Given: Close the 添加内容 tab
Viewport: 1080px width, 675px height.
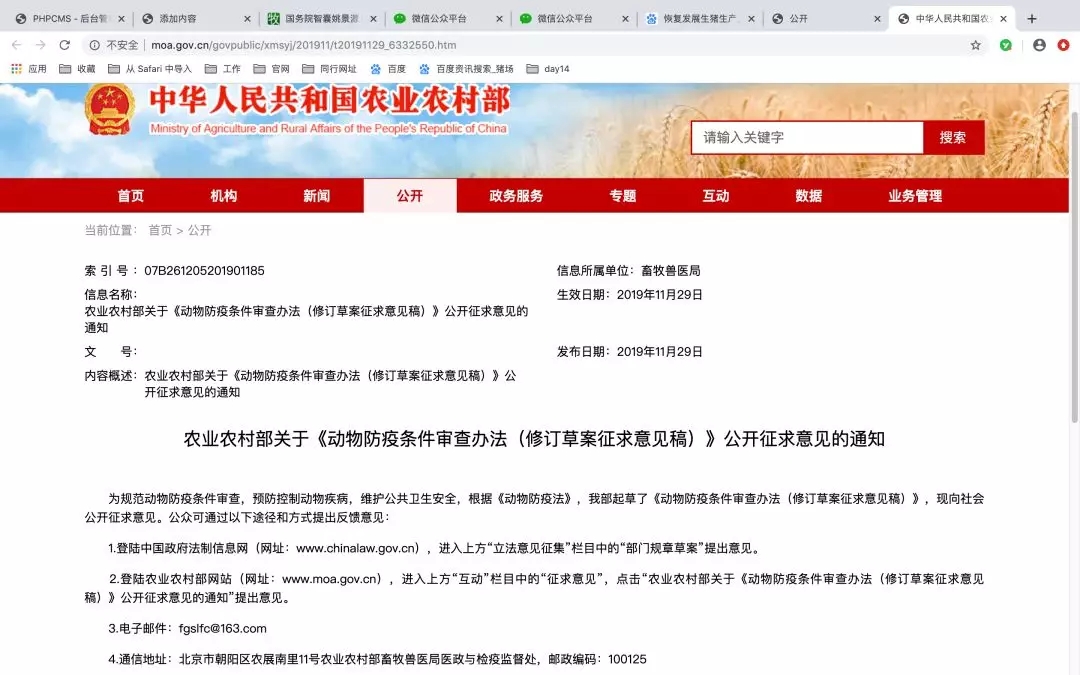Looking at the screenshot, I should tap(247, 19).
